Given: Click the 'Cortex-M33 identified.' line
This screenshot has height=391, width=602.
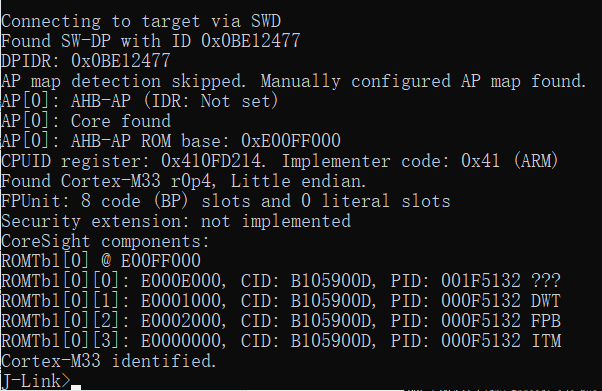Looking at the screenshot, I should click(x=109, y=361).
